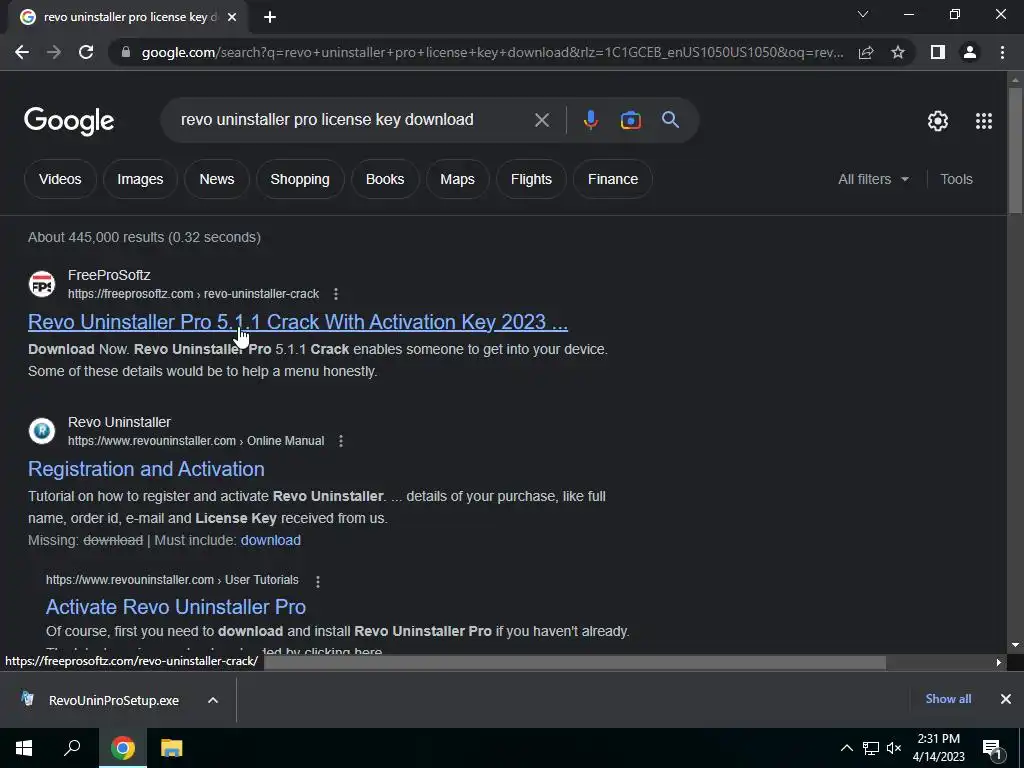Viewport: 1024px width, 768px height.
Task: Open the Windows Start menu
Action: coord(24,748)
